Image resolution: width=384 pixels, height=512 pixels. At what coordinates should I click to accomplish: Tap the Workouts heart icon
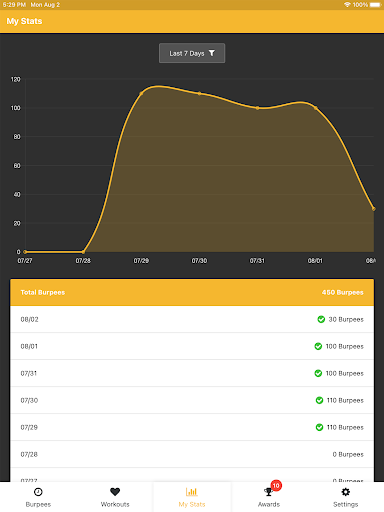[115, 492]
